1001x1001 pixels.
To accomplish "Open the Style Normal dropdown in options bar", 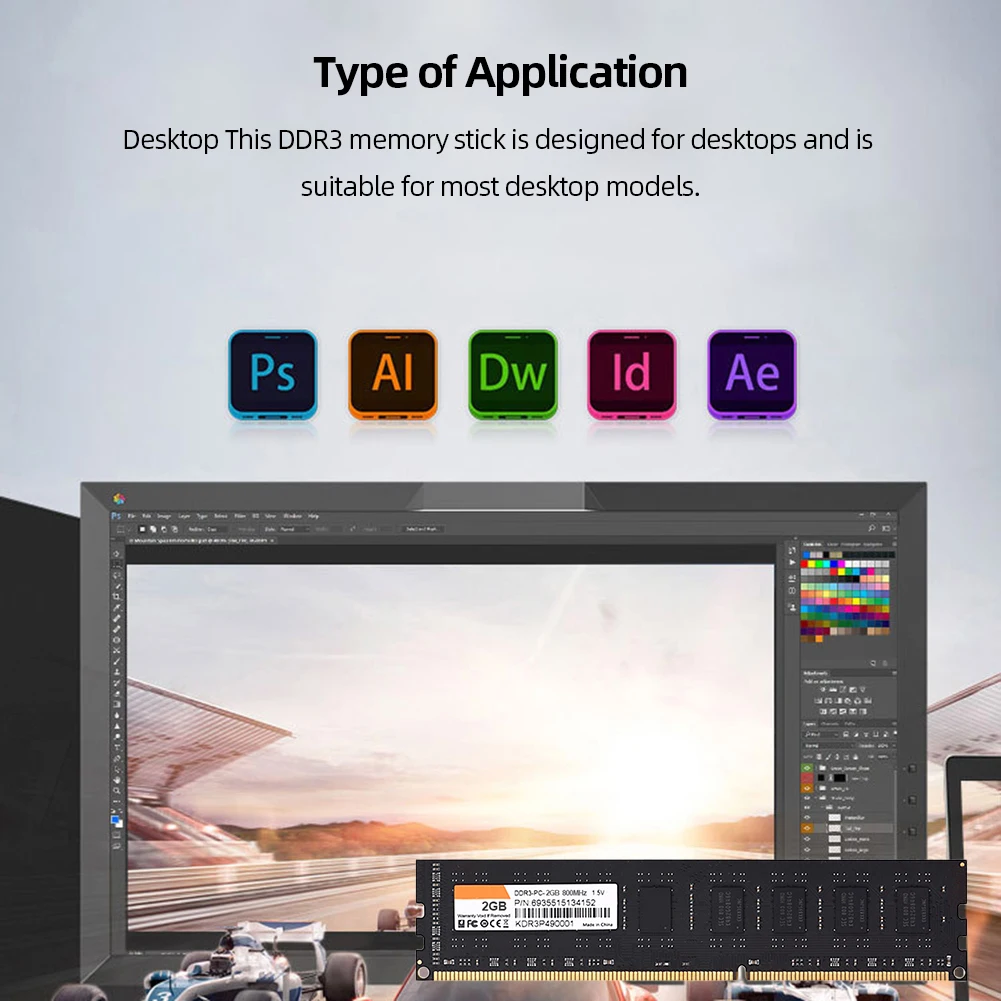I will [x=294, y=529].
